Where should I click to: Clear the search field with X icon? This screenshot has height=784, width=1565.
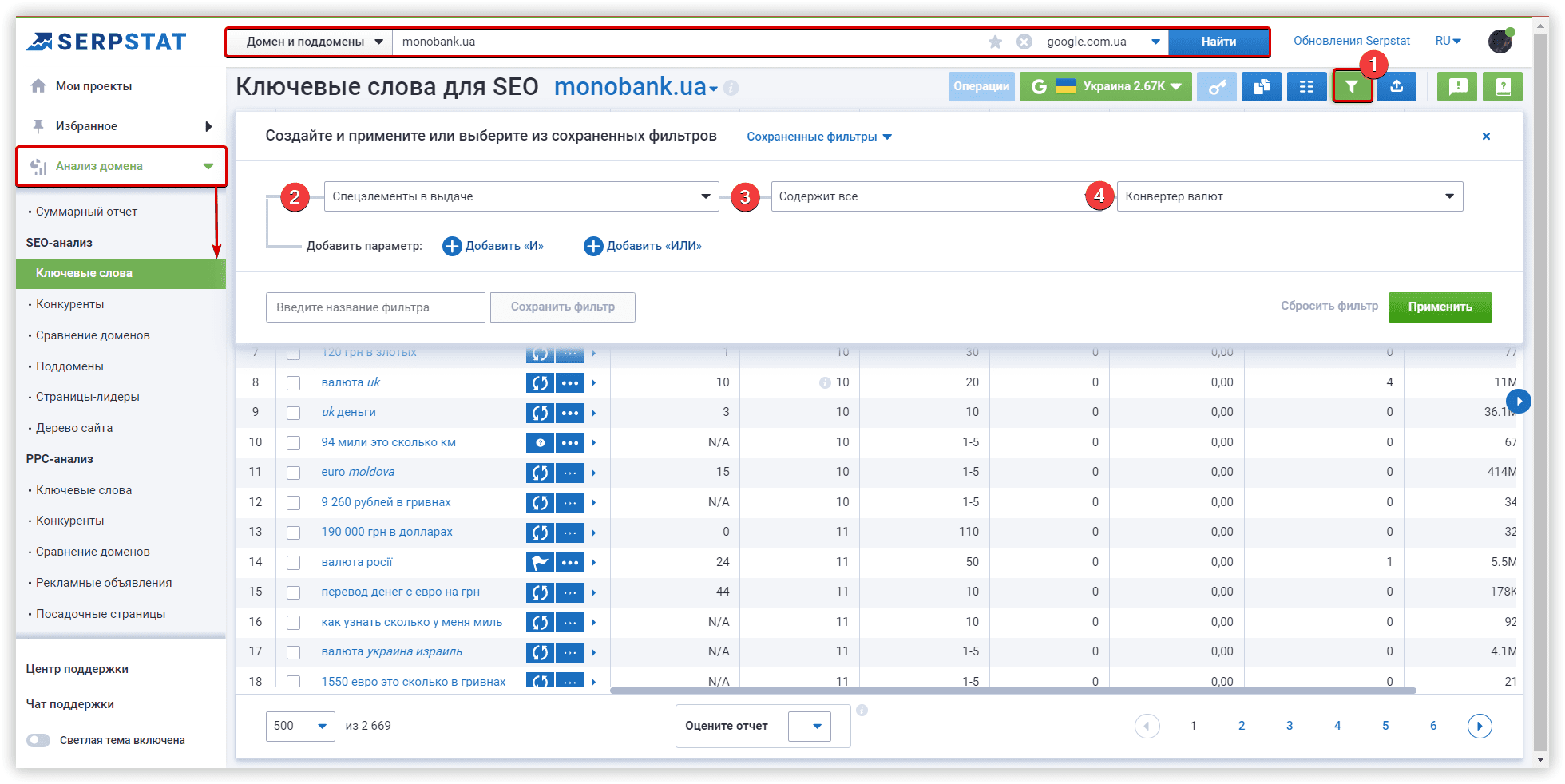pyautogui.click(x=1024, y=42)
